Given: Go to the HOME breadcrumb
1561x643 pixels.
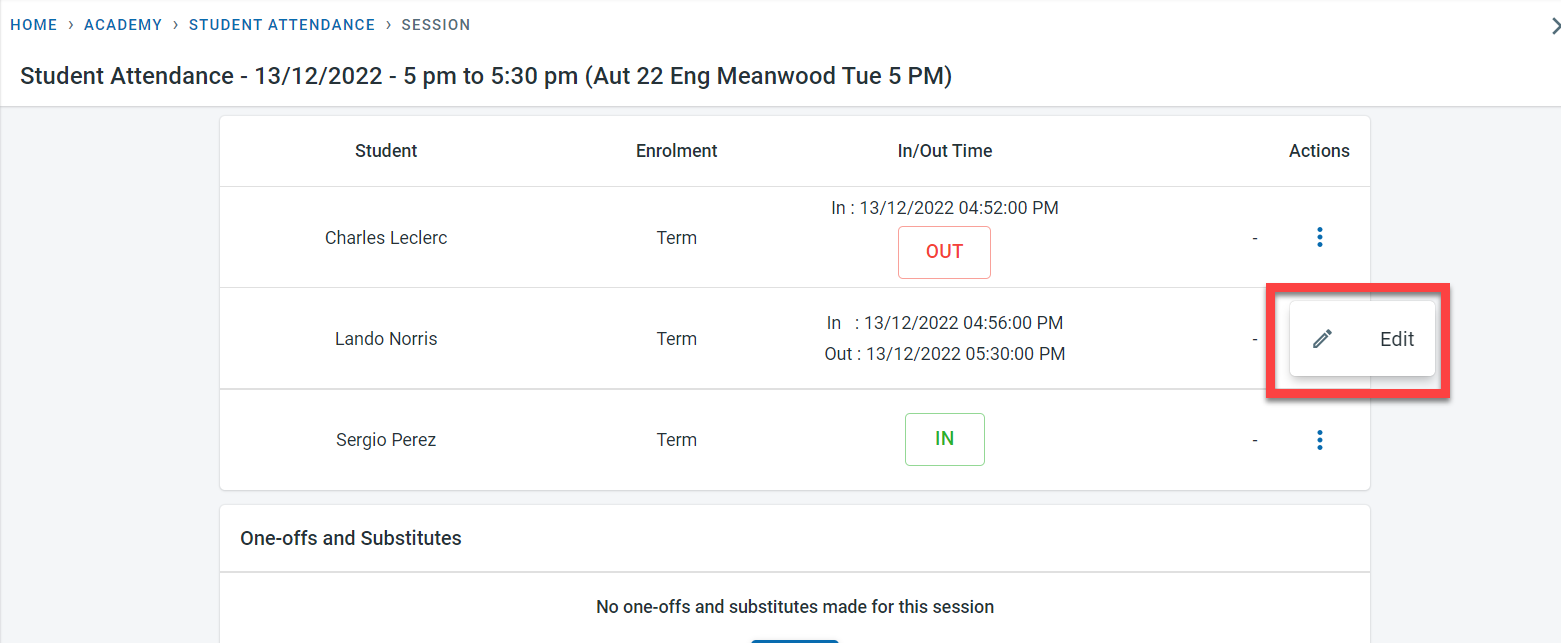Looking at the screenshot, I should pos(34,25).
